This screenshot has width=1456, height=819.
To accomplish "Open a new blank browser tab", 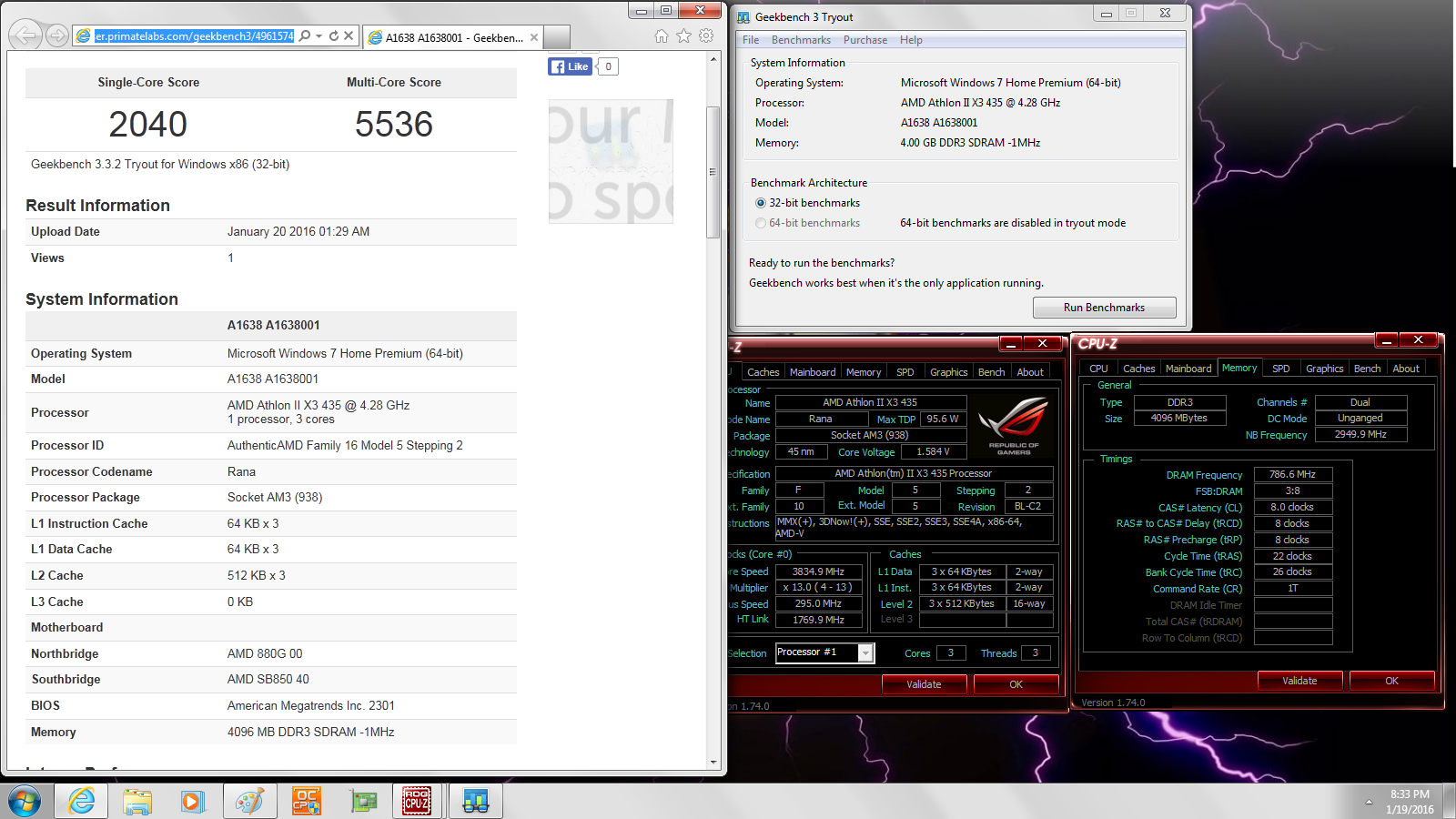I will [557, 37].
